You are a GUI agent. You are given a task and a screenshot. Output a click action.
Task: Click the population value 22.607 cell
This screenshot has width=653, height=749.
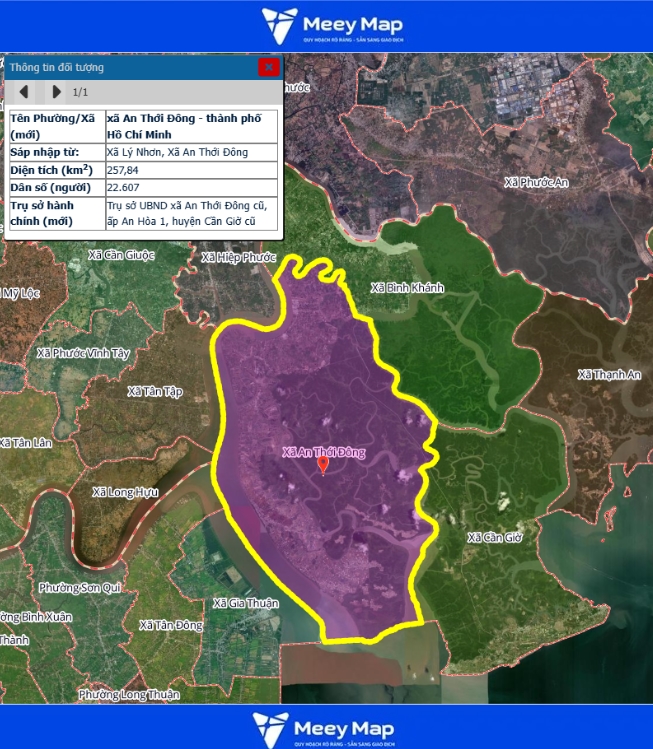point(190,187)
